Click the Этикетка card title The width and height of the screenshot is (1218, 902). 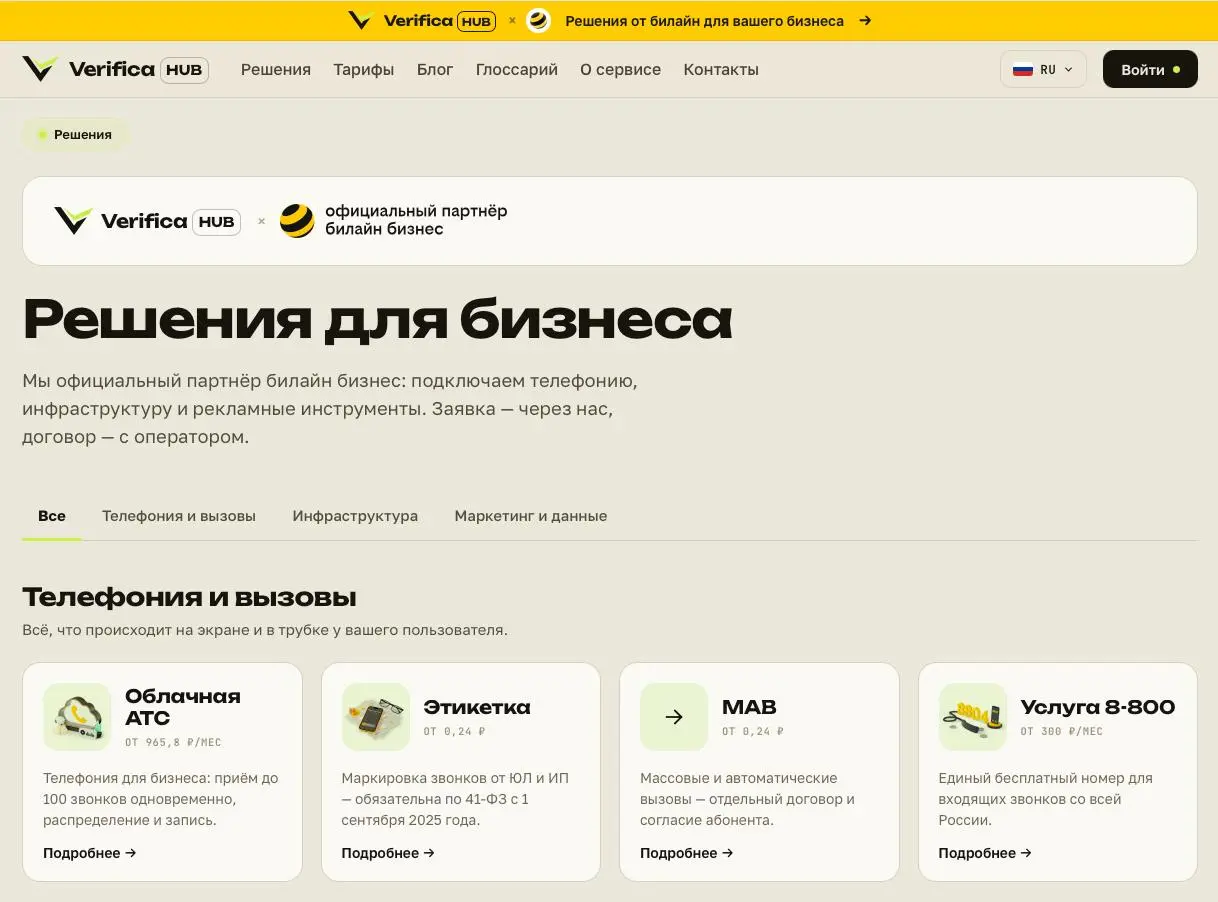point(477,707)
